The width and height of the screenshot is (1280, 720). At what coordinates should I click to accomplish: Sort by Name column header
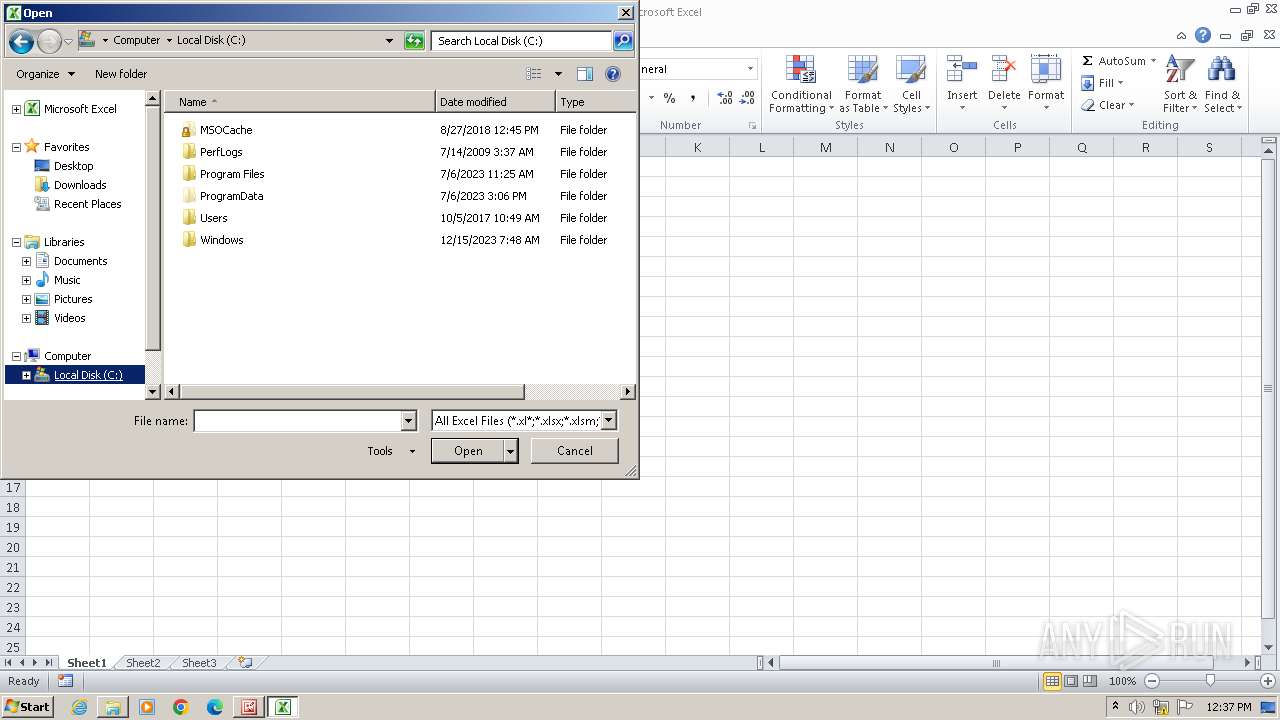tap(300, 102)
